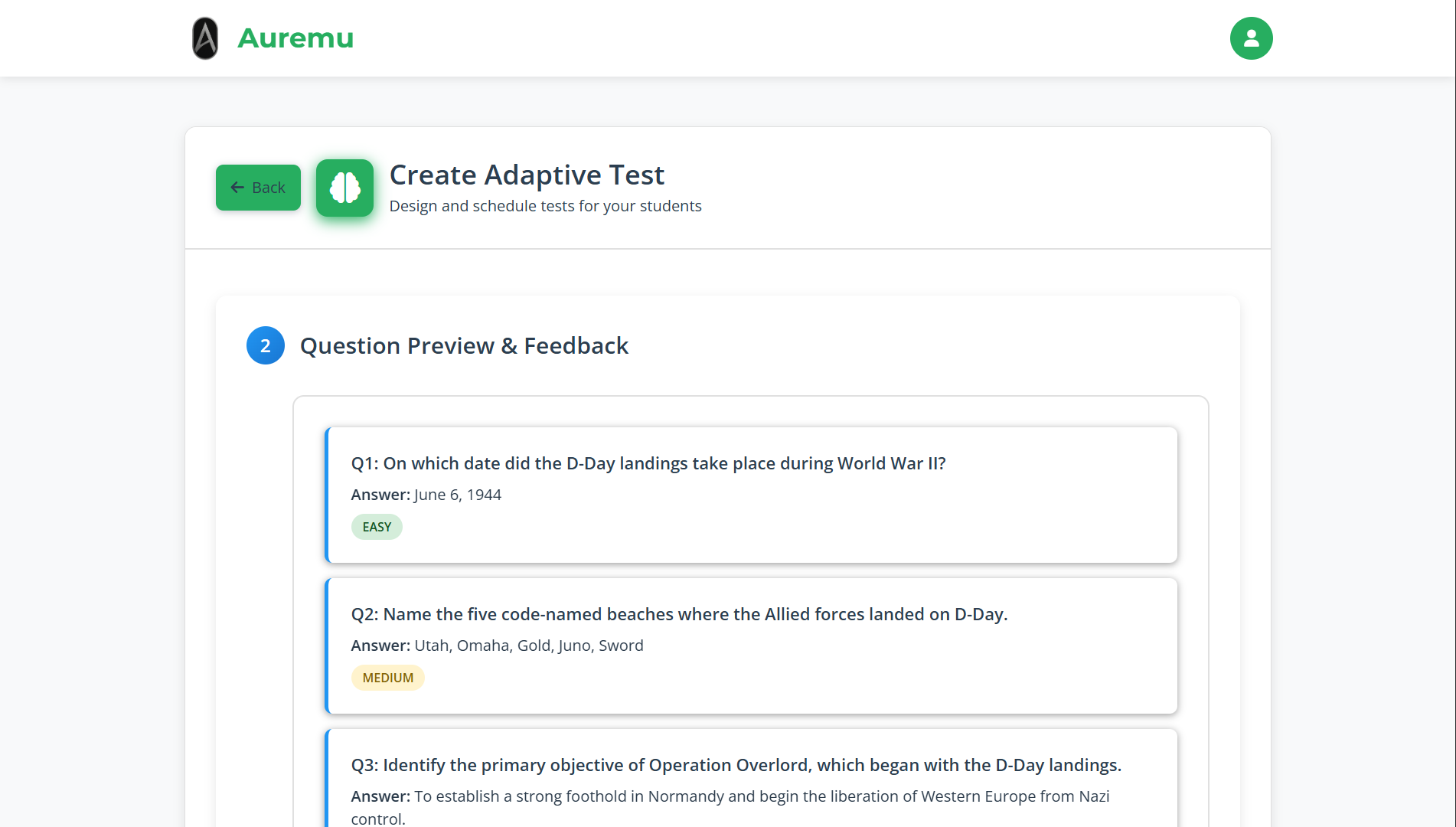Click answer 'Utah, Omaha, Gold, Juno, Sword'

point(528,646)
